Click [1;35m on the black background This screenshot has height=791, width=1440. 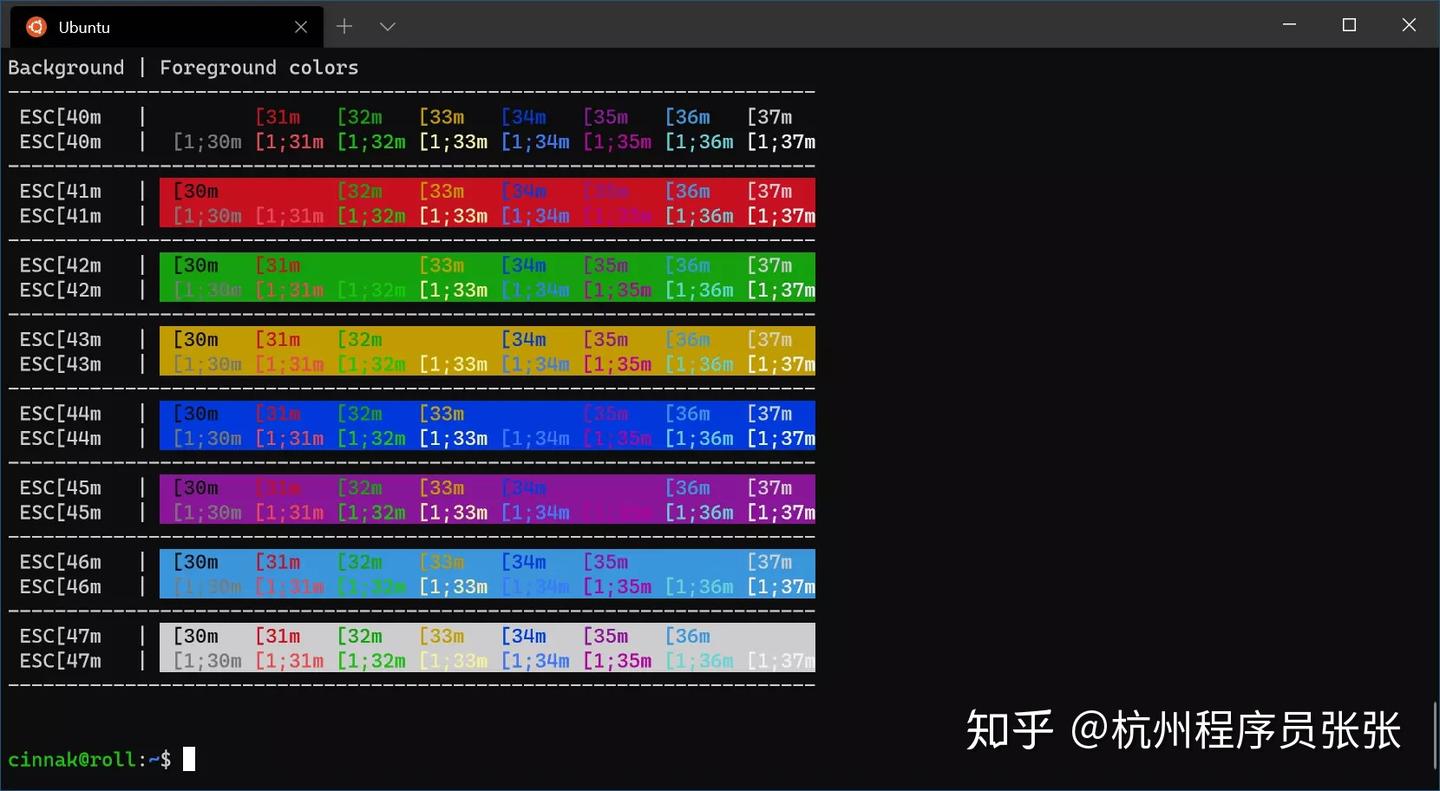[617, 142]
